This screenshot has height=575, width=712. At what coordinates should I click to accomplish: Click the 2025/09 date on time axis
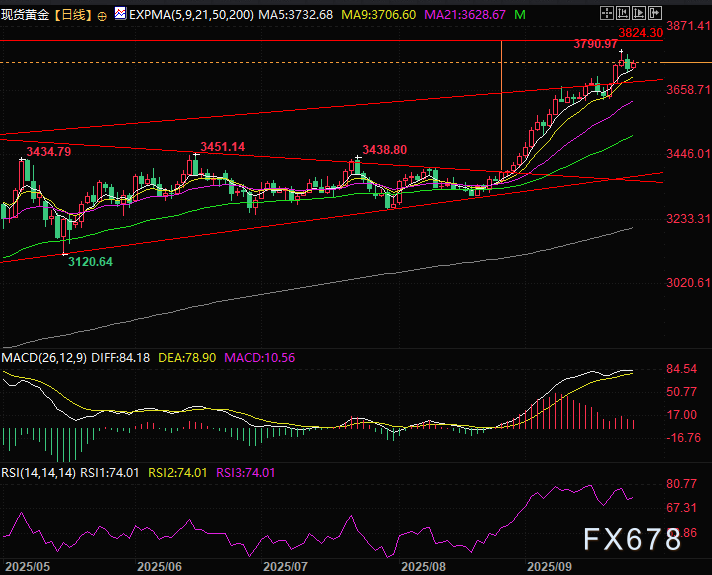pos(548,565)
